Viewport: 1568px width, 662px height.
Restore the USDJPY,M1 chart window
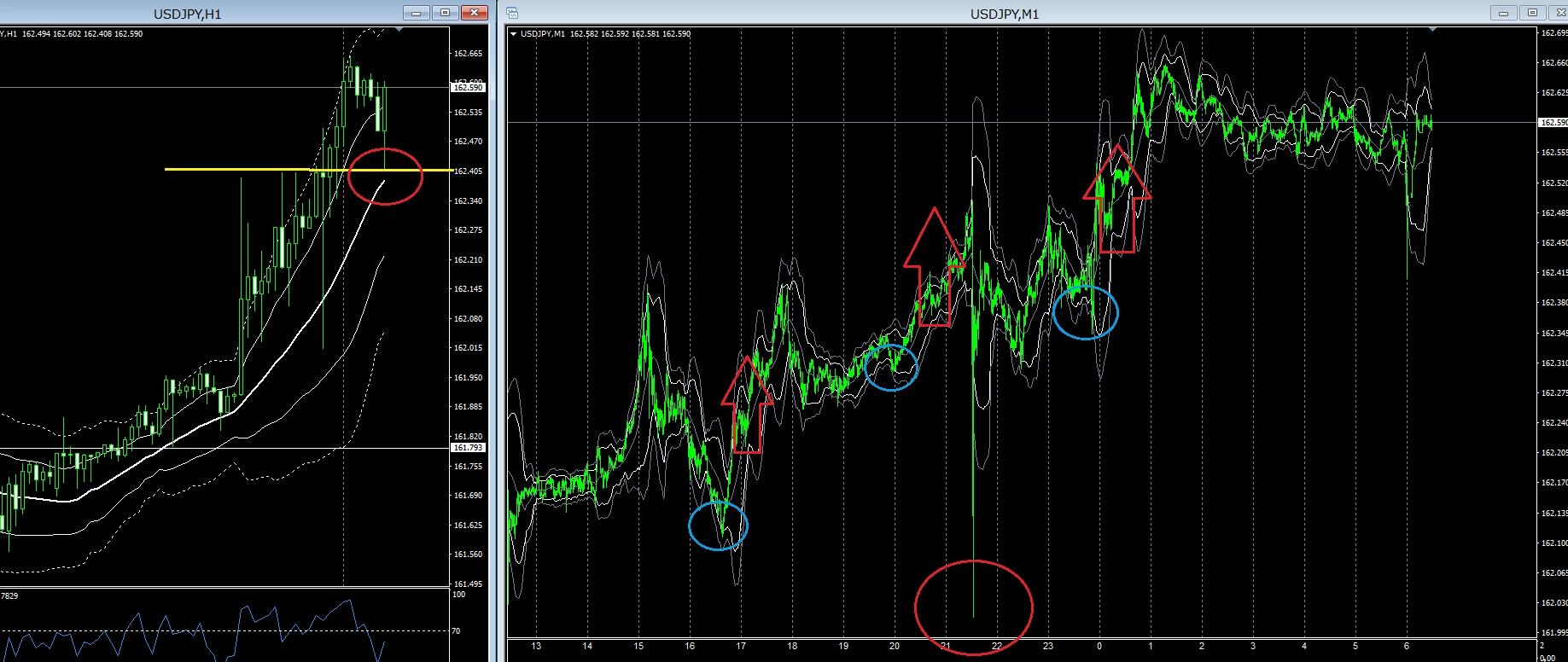(1532, 13)
